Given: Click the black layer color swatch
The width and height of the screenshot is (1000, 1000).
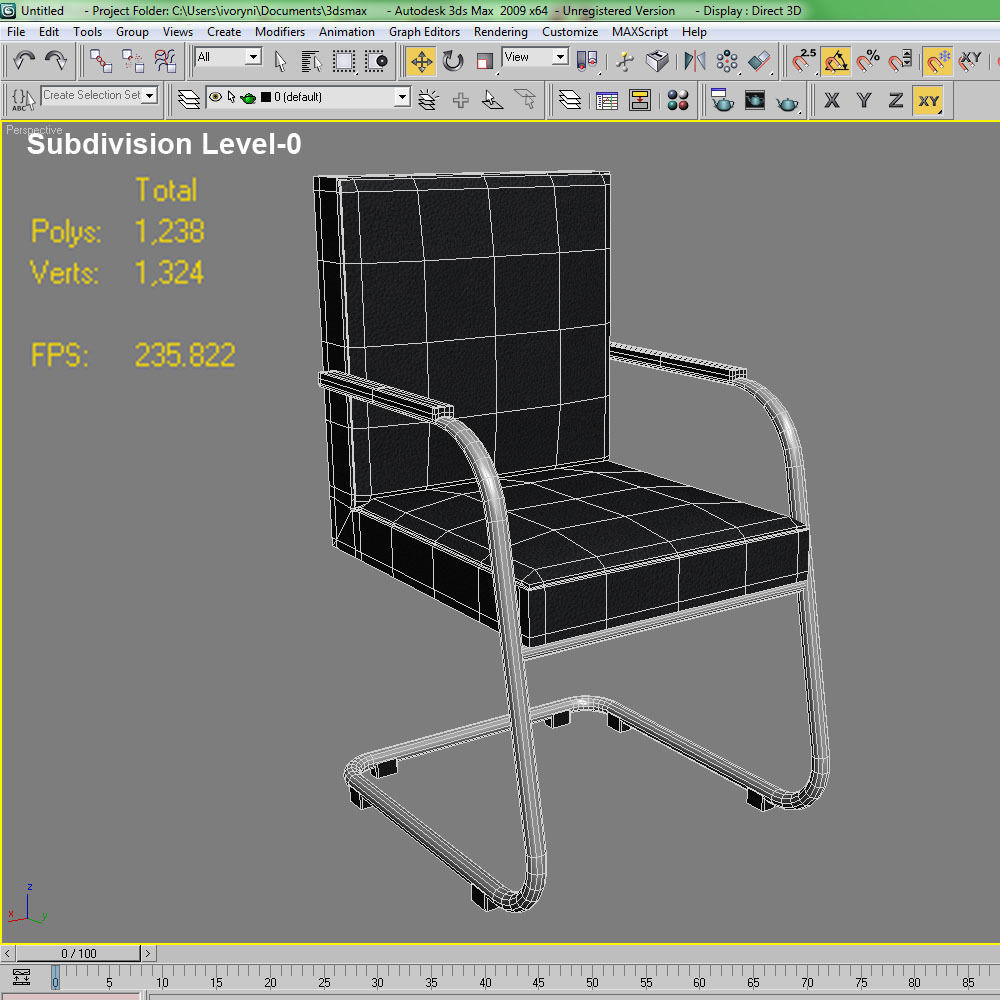Looking at the screenshot, I should coord(267,97).
